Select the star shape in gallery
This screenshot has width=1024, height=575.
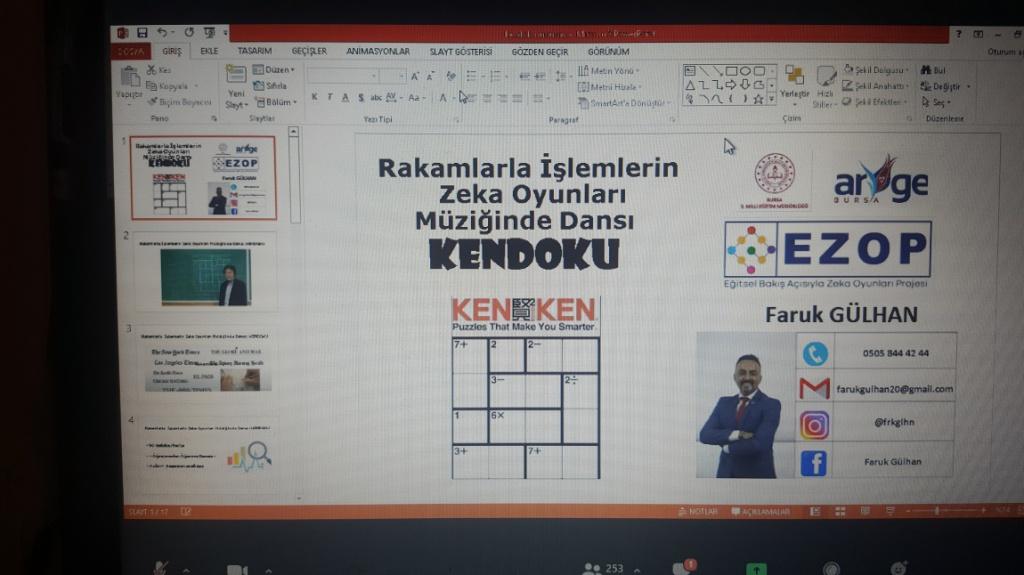coord(758,99)
